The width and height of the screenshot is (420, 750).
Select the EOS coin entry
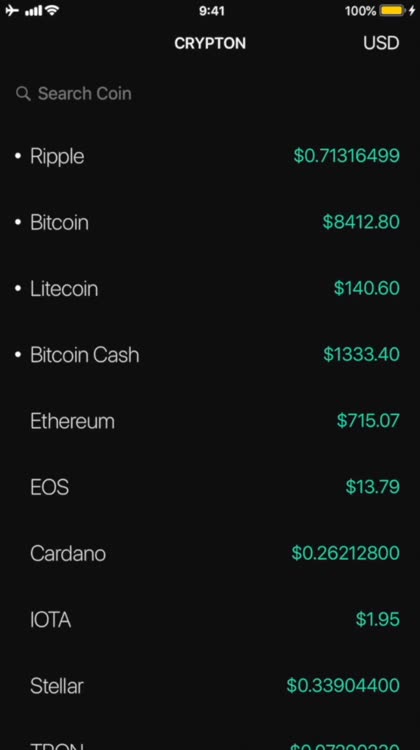coord(210,487)
